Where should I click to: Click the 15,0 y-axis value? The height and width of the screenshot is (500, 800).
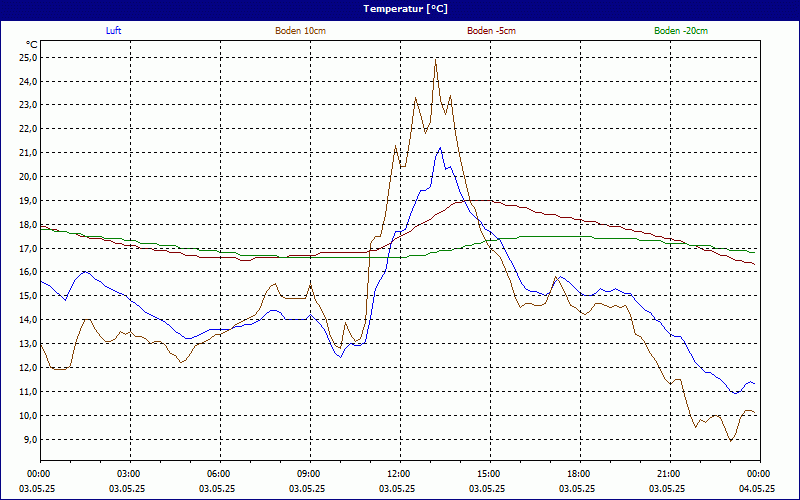[29, 295]
